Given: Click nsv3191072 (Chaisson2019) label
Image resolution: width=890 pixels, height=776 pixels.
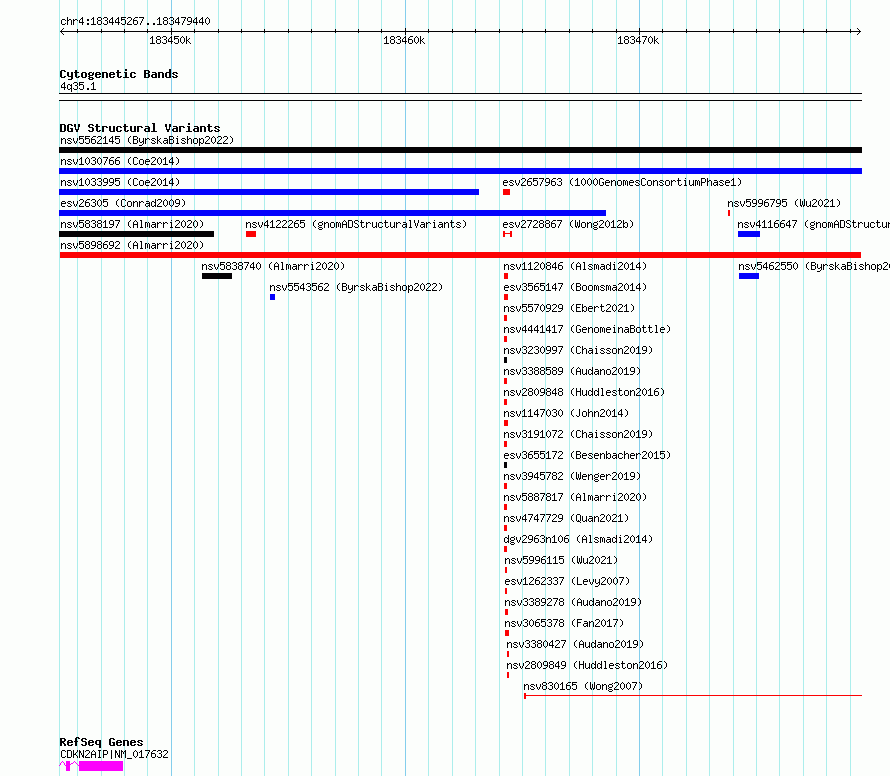Looking at the screenshot, I should [x=578, y=434].
